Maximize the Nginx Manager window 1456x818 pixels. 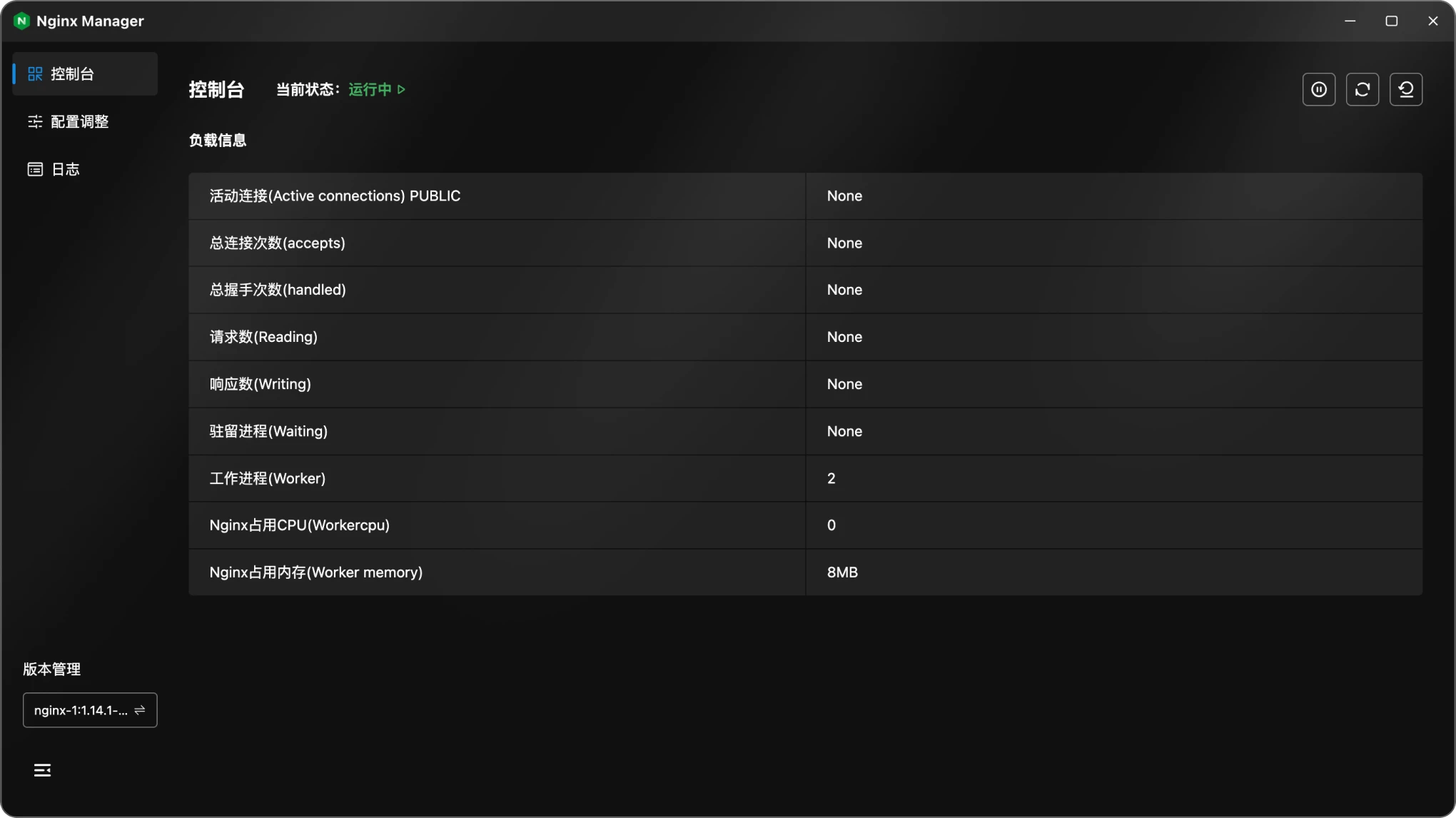point(1391,21)
